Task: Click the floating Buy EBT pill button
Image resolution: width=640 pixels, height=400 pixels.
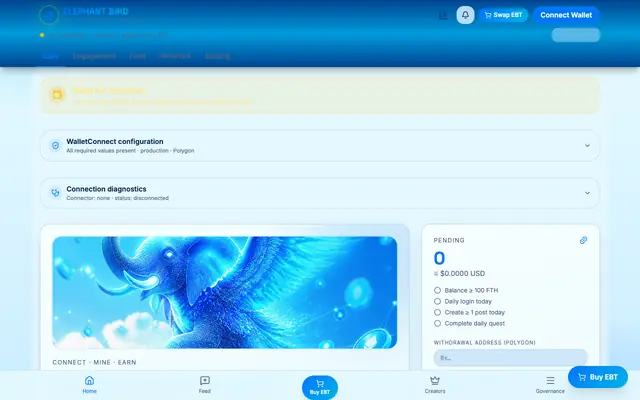Action: click(598, 377)
